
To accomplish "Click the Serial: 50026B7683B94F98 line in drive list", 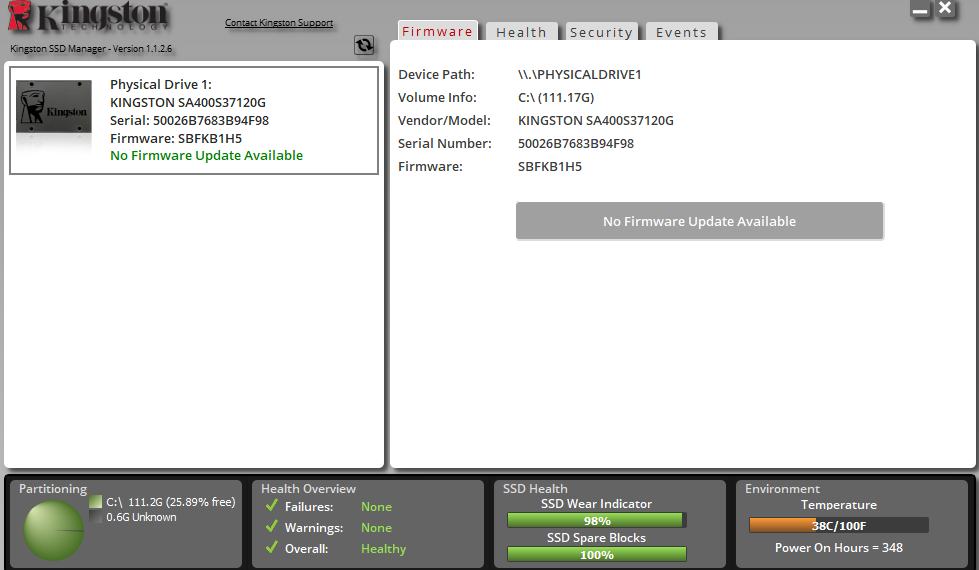I will tap(190, 120).
